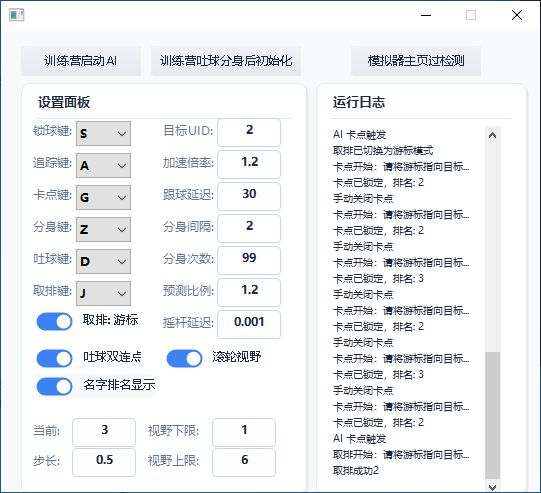Close the window
This screenshot has width=541, height=493.
(517, 15)
